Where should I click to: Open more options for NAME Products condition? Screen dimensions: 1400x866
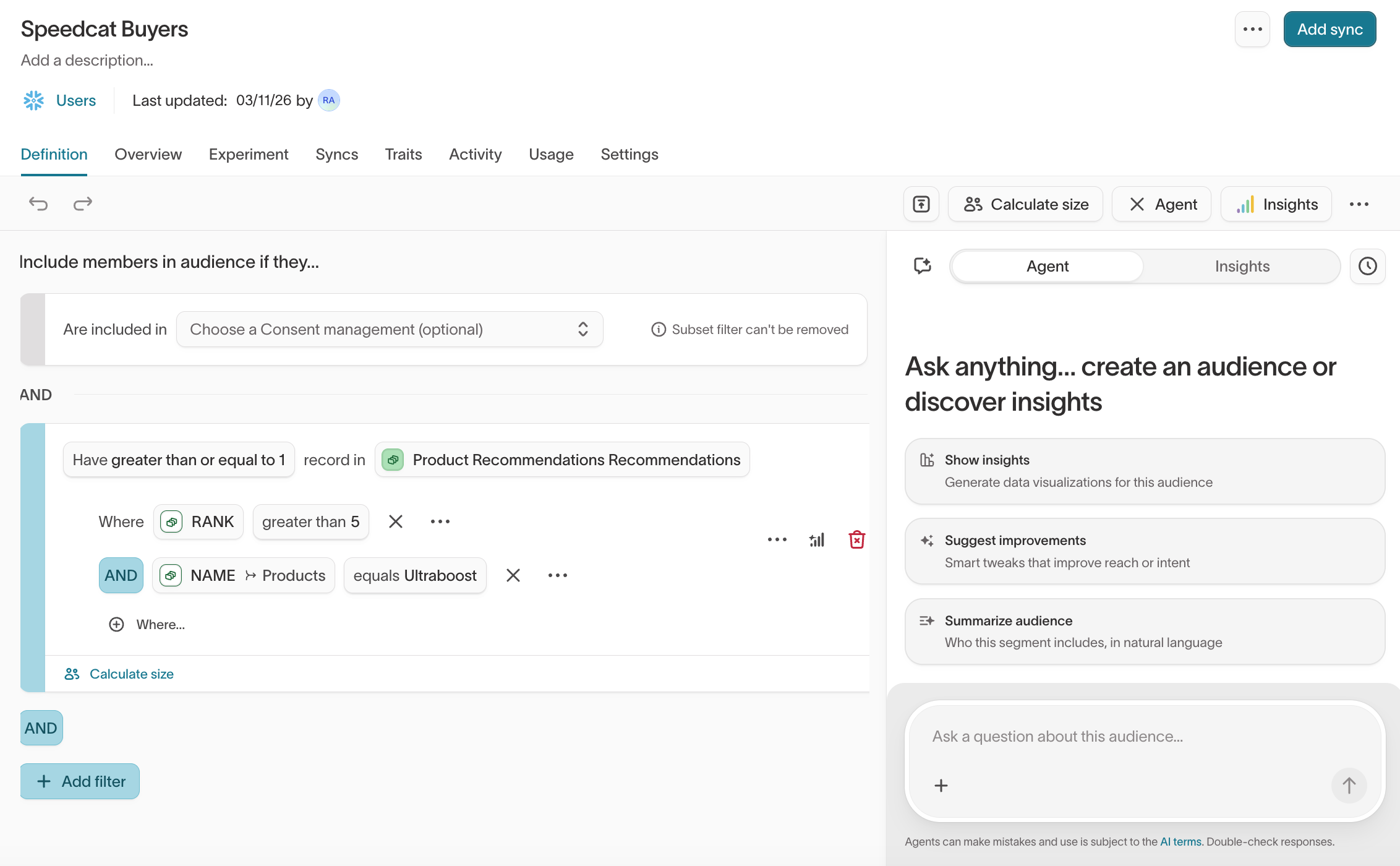558,575
